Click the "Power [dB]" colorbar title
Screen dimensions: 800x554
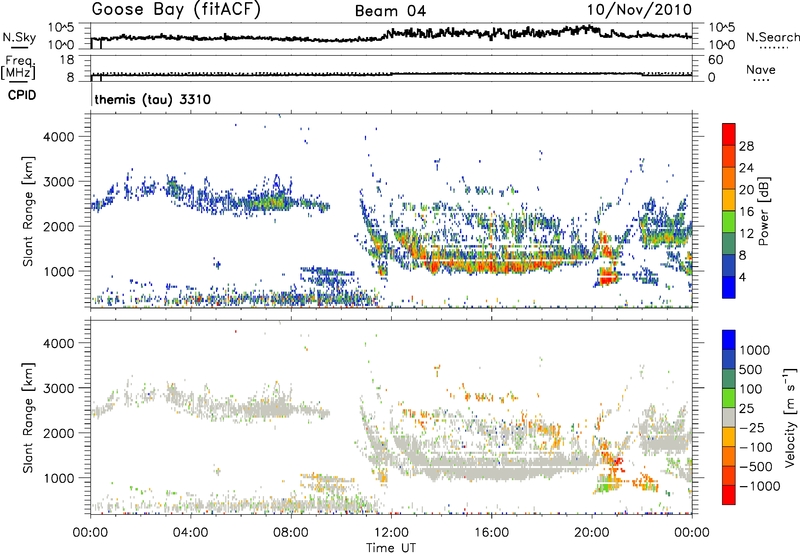(x=764, y=211)
